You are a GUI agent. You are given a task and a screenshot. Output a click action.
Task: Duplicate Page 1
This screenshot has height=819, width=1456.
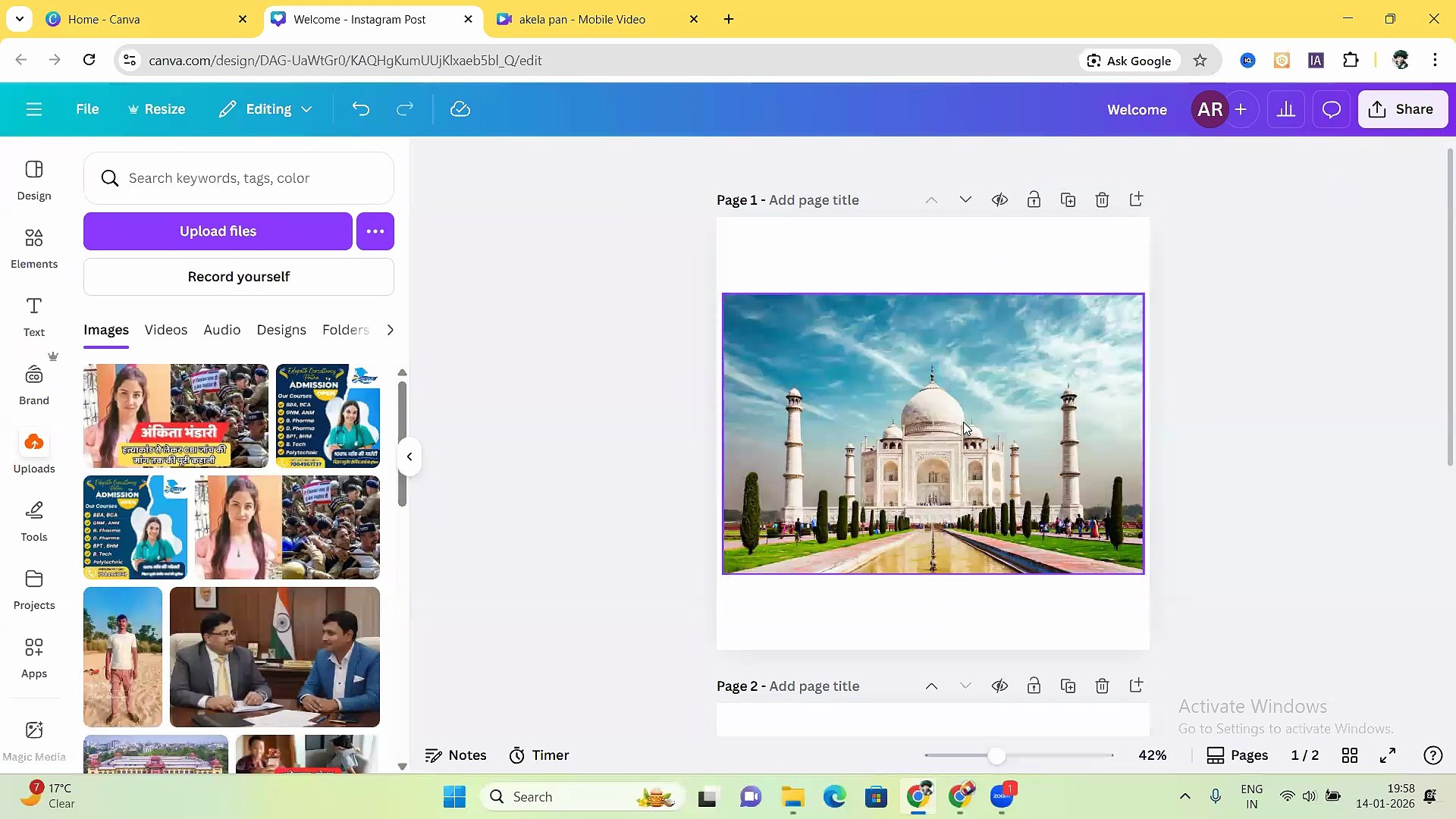1068,199
